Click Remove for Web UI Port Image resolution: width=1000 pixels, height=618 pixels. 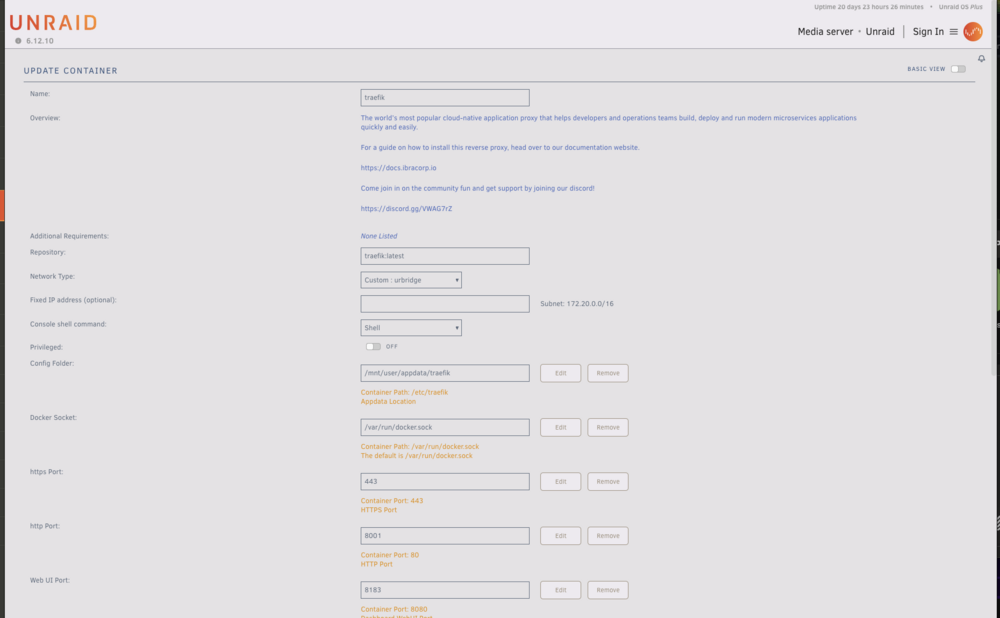coord(608,590)
